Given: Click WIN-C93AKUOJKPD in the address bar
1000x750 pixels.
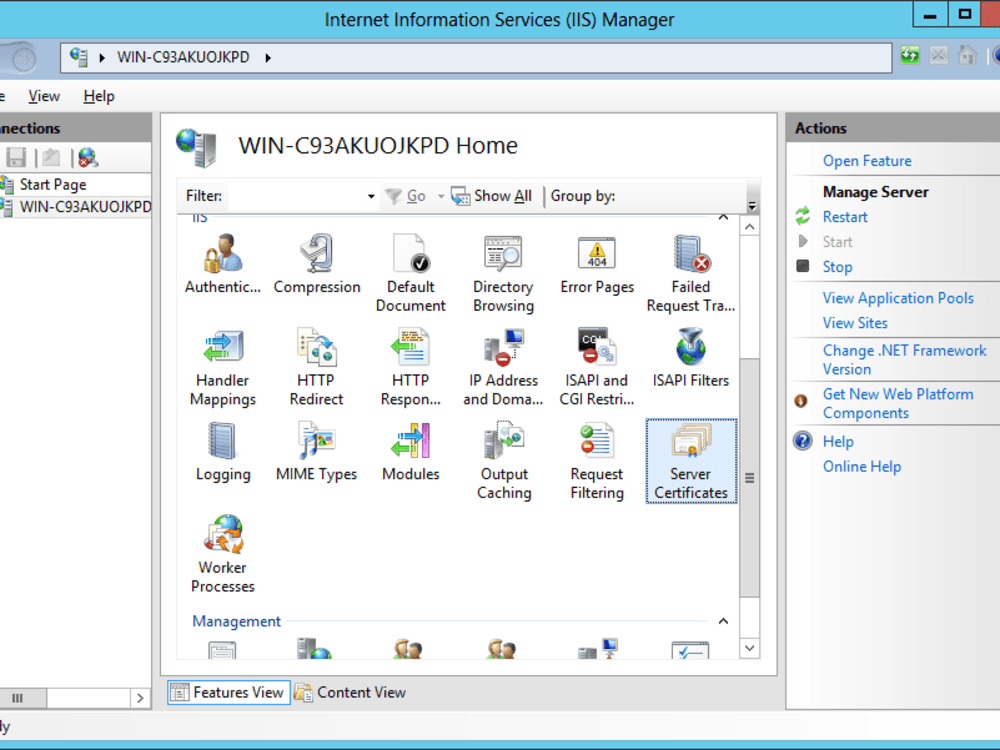Looking at the screenshot, I should tap(183, 57).
